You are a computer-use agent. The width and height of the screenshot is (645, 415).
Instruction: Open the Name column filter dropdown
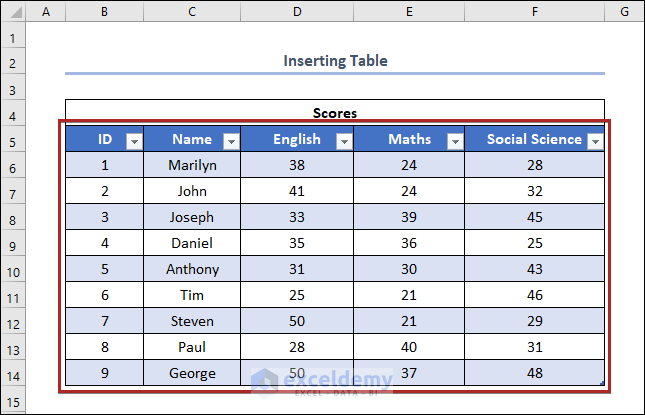(230, 141)
